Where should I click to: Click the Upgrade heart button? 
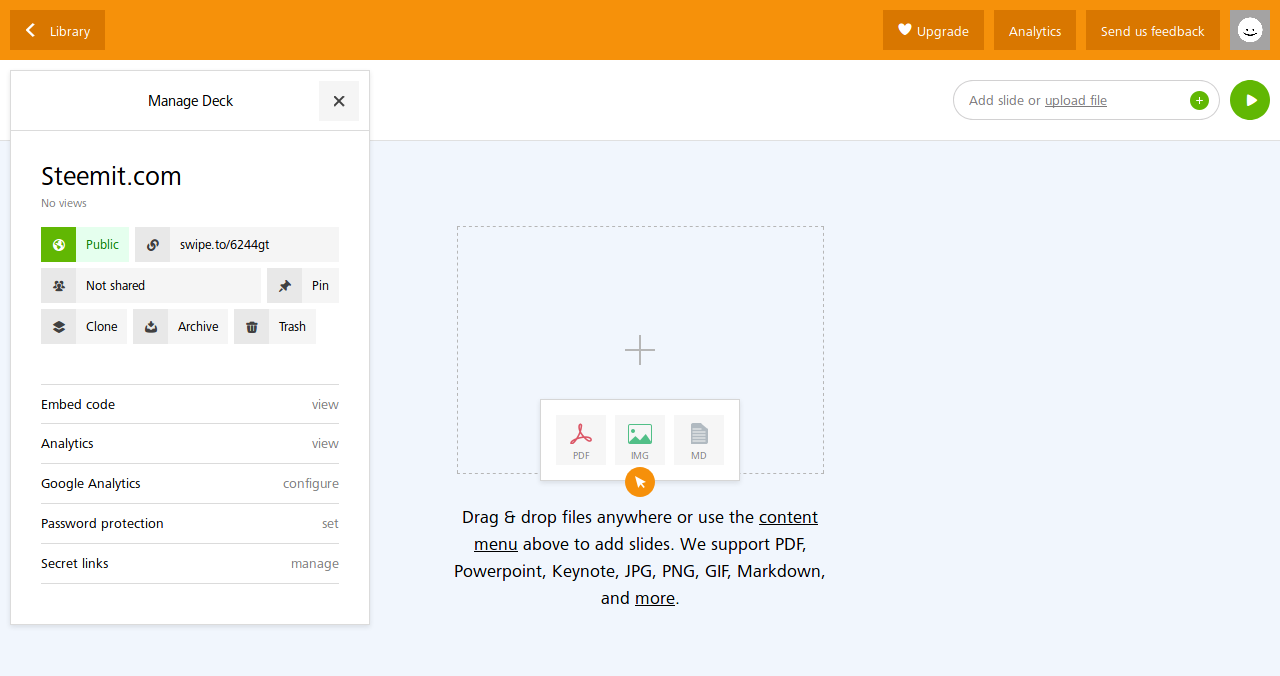tap(933, 30)
